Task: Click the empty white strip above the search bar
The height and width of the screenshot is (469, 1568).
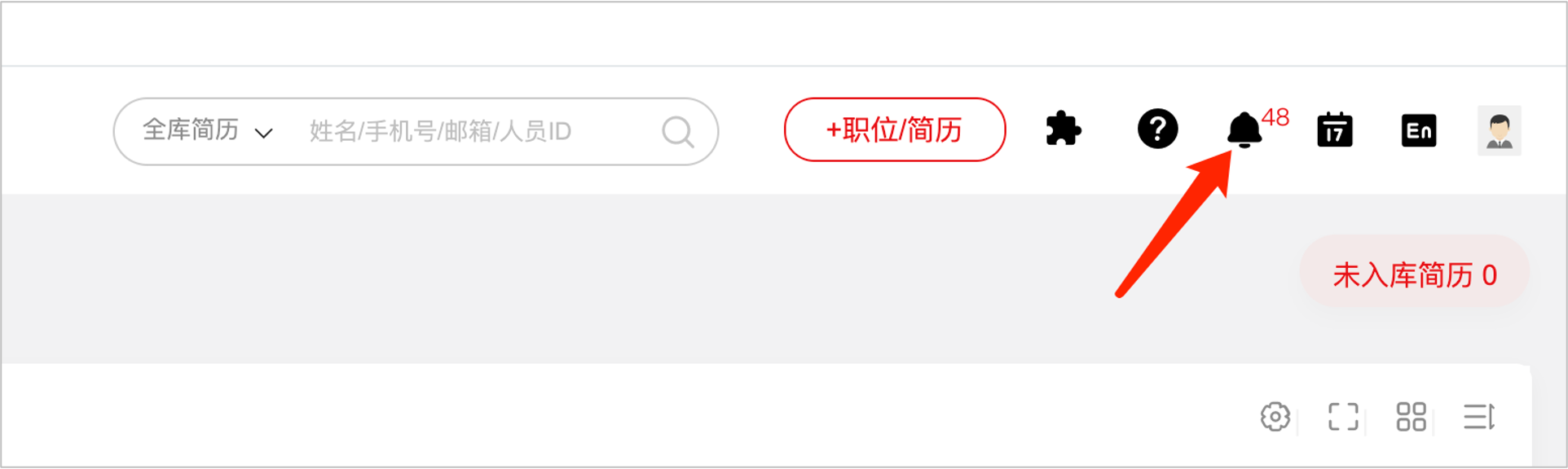Action: point(782,34)
